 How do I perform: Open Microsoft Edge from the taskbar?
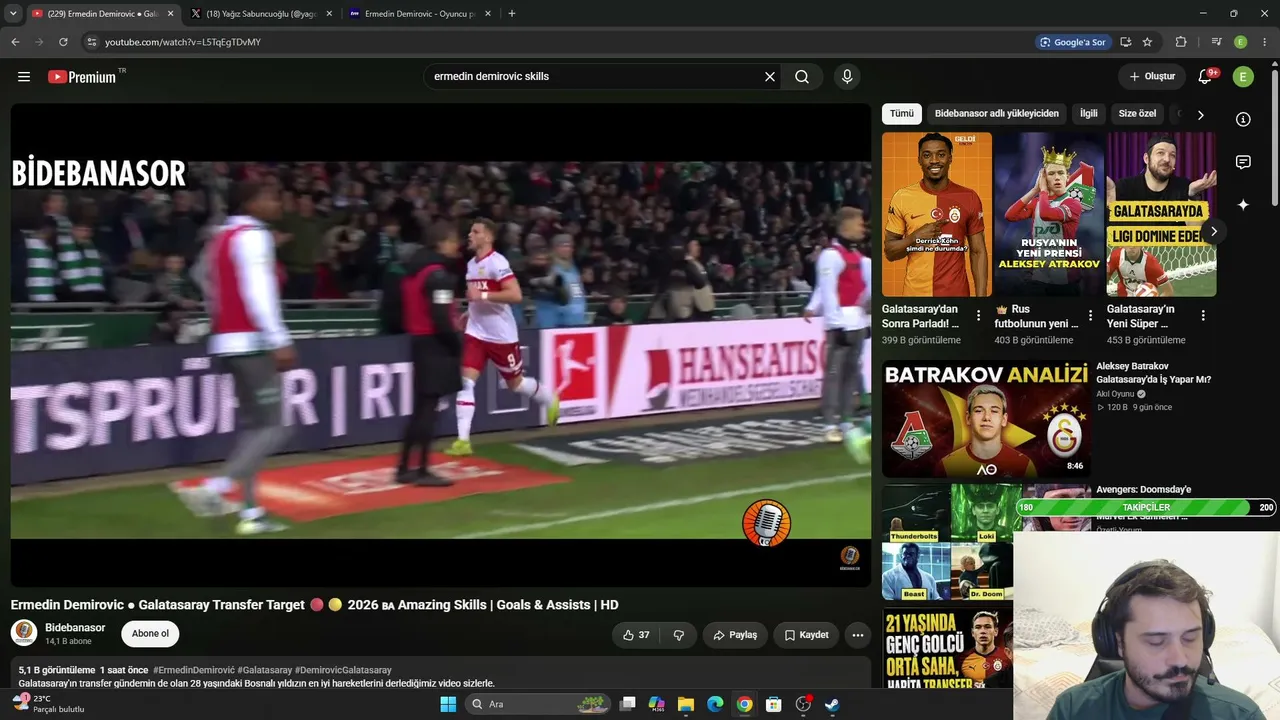point(715,704)
